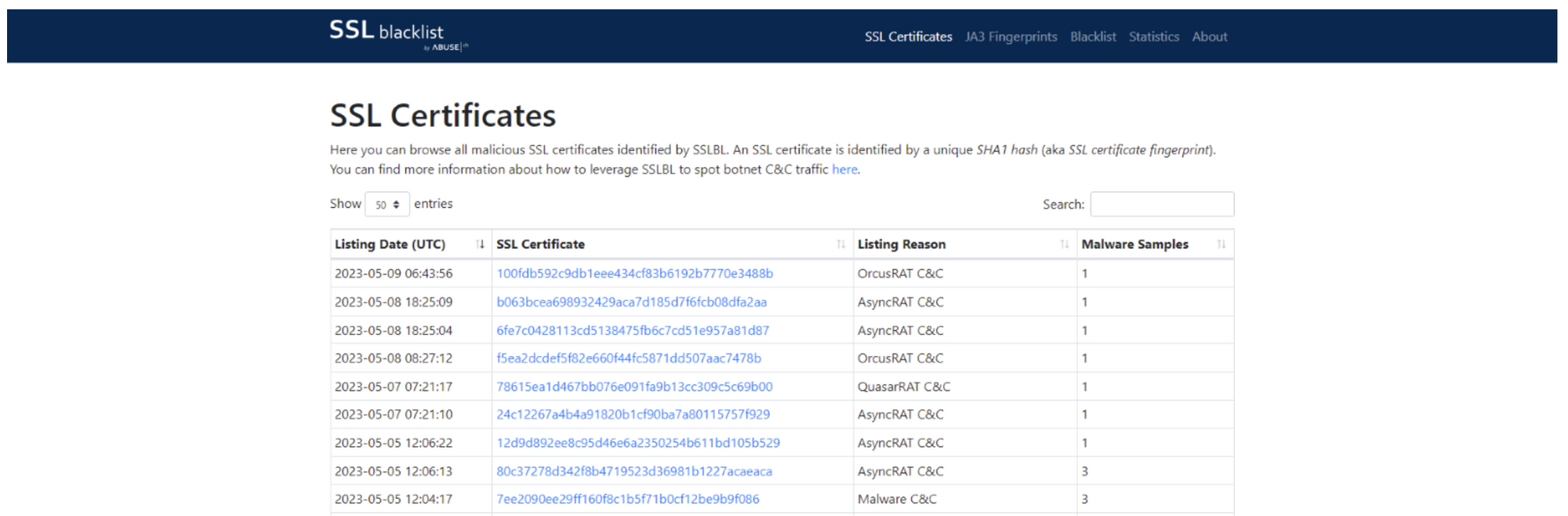Click the Malware Samples column header text

[1134, 245]
